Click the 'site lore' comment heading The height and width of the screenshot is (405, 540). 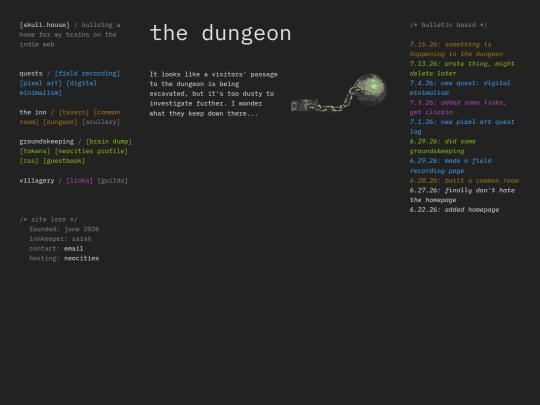coord(49,219)
